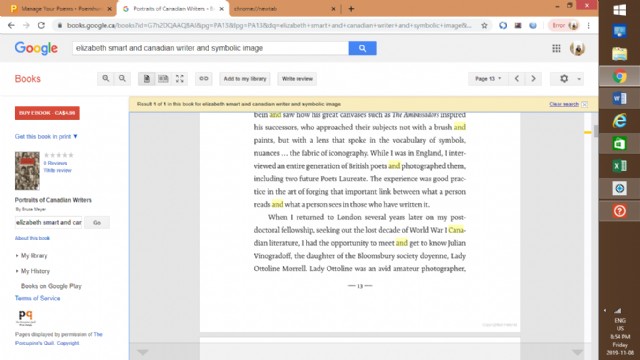Image resolution: width=640 pixels, height=360 pixels.
Task: Switch to two page view
Action: pyautogui.click(x=163, y=78)
